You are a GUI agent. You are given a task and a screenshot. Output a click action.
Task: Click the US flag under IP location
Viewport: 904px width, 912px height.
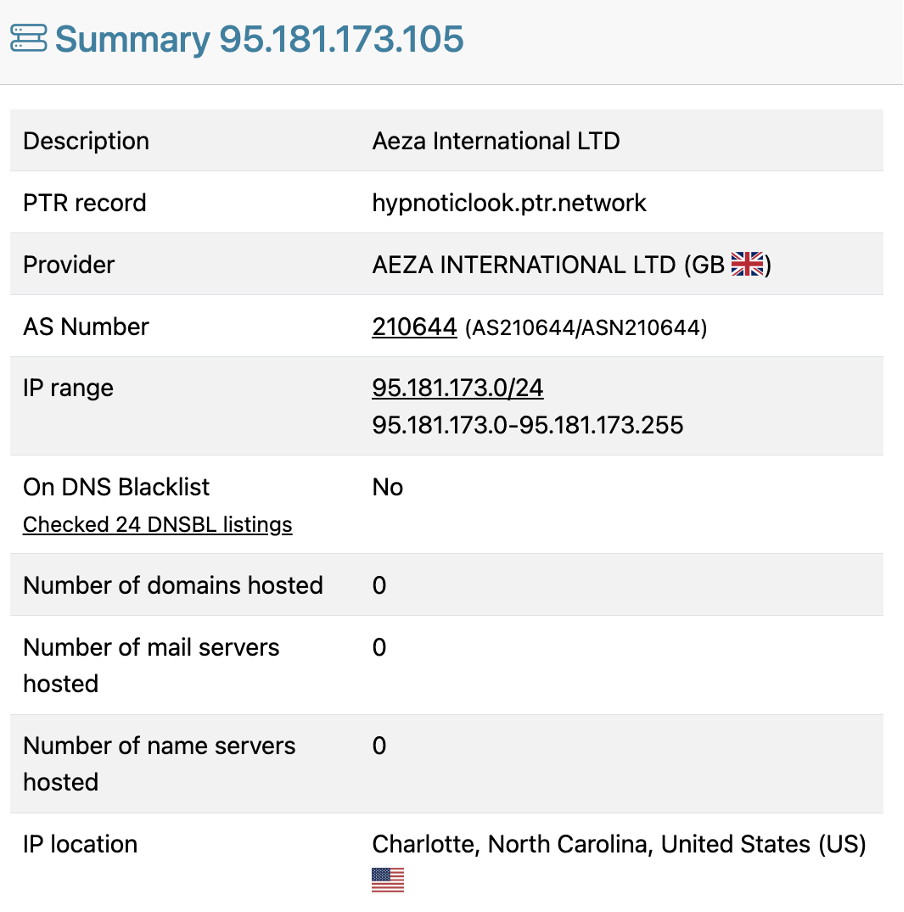tap(388, 880)
